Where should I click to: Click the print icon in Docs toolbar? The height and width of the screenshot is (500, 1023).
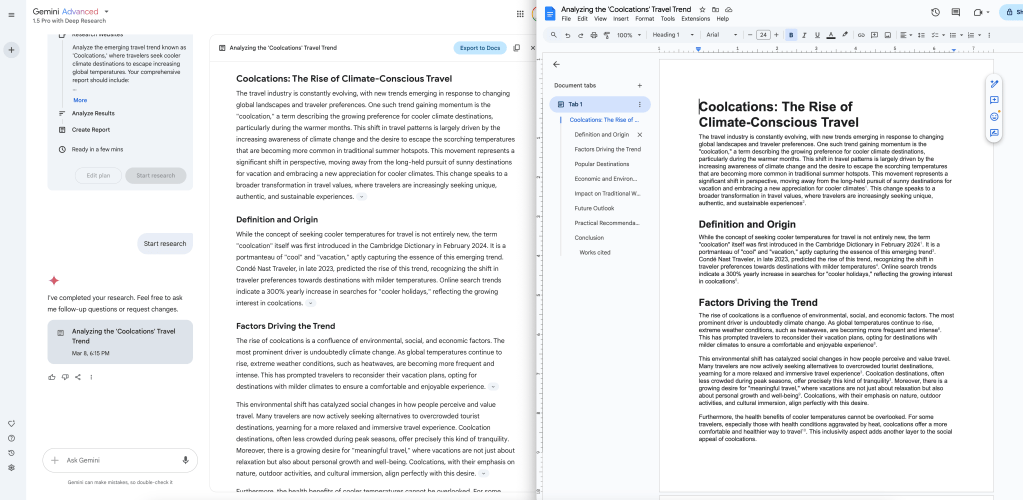[x=595, y=35]
